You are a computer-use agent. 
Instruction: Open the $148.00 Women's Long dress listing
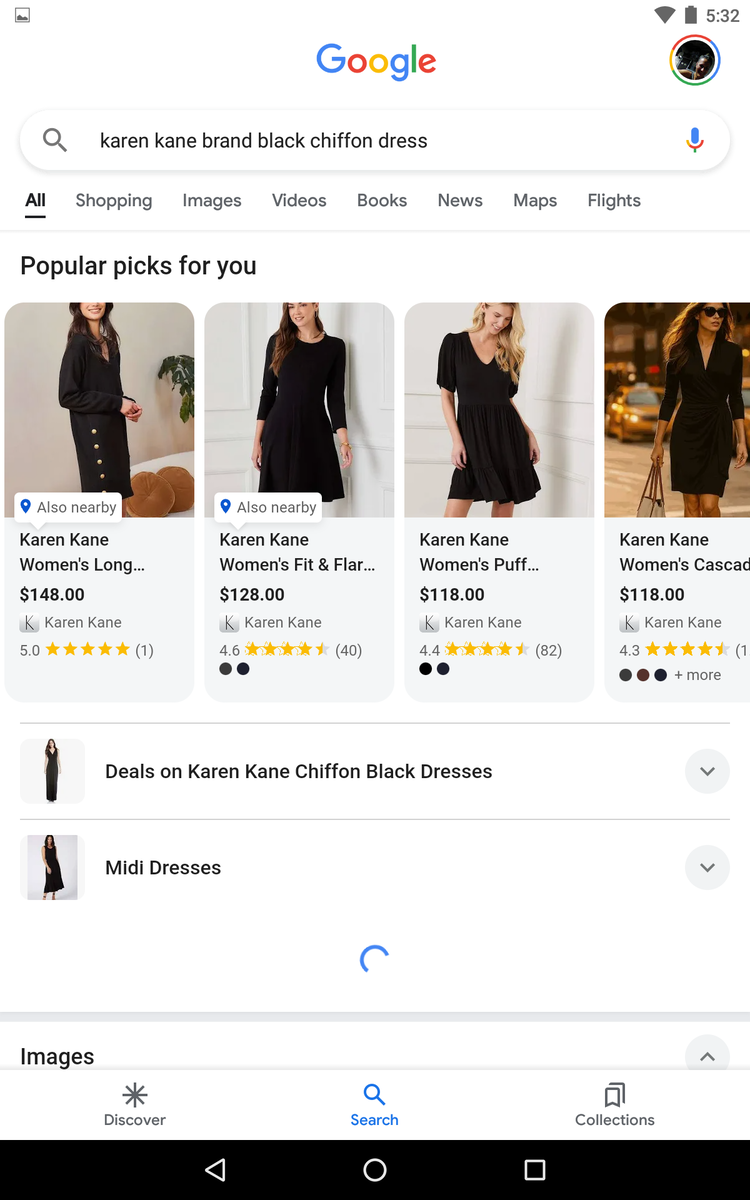pyautogui.click(x=99, y=502)
